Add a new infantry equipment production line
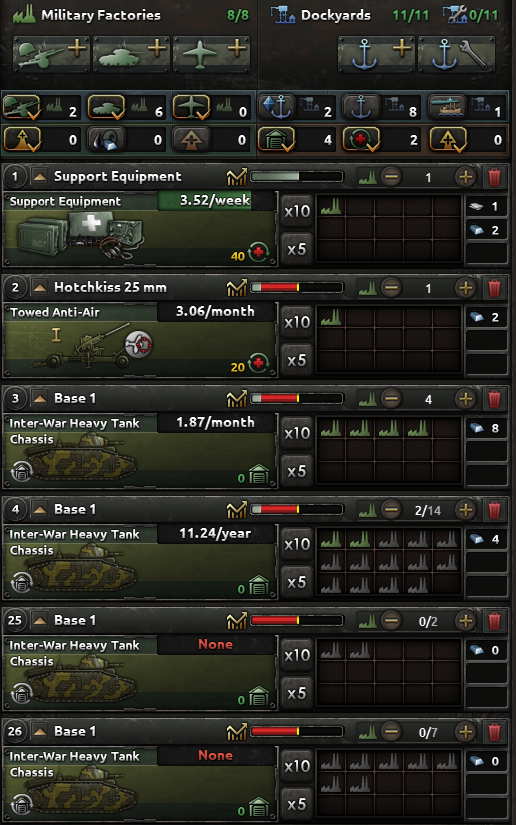 pos(51,53)
